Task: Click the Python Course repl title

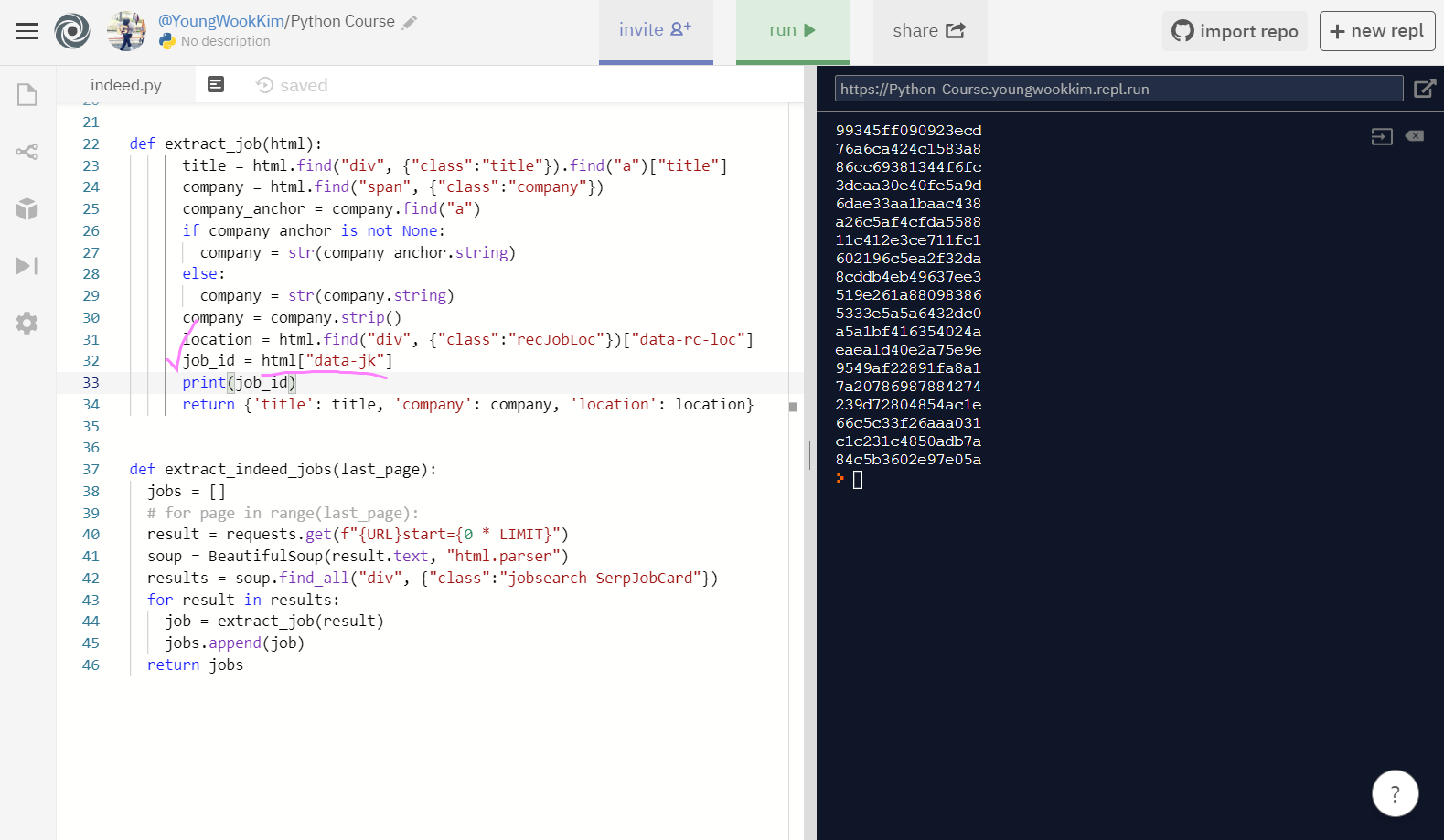Action: 343,21
